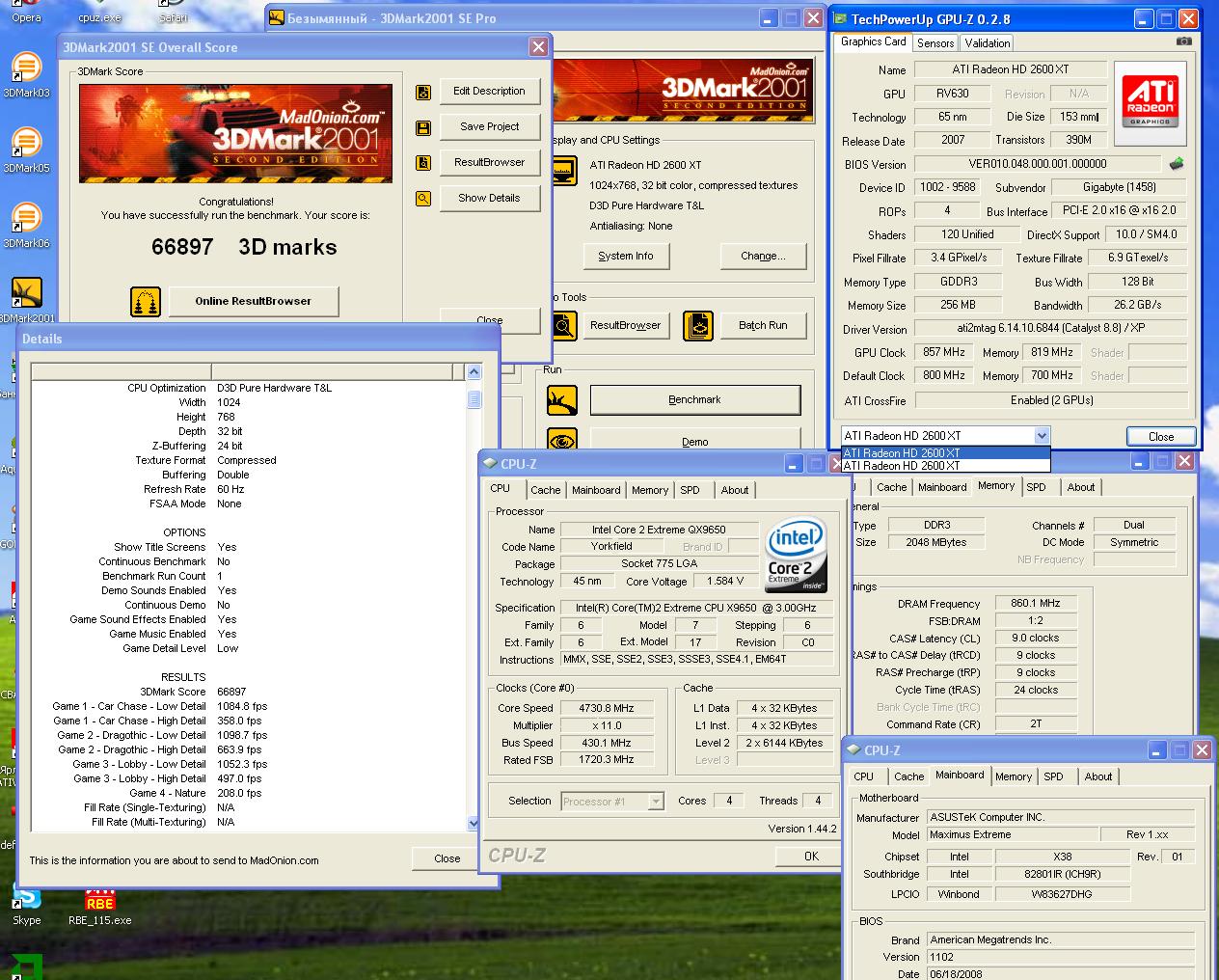Close the Details window with the Close button

447,858
